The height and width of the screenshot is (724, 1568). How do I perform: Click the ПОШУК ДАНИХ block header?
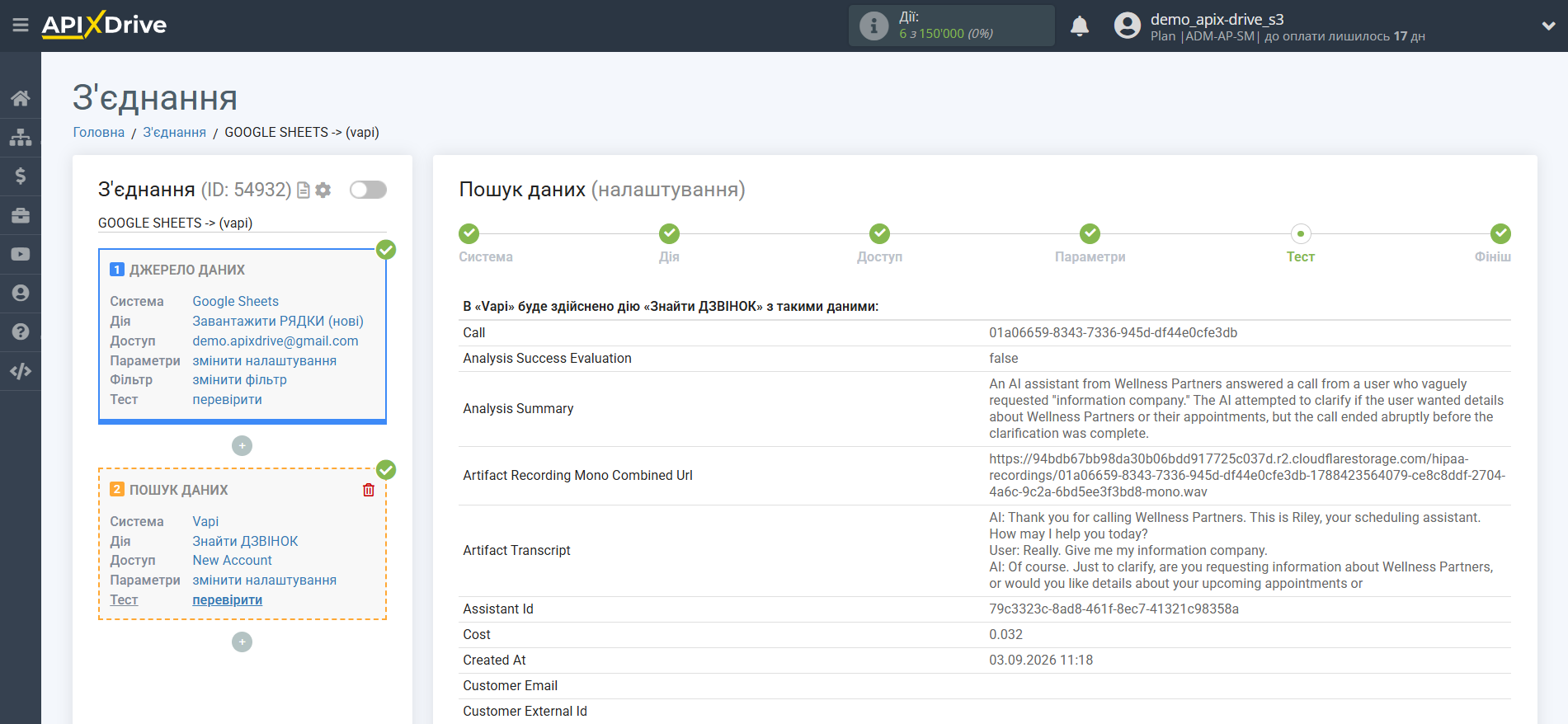[178, 490]
